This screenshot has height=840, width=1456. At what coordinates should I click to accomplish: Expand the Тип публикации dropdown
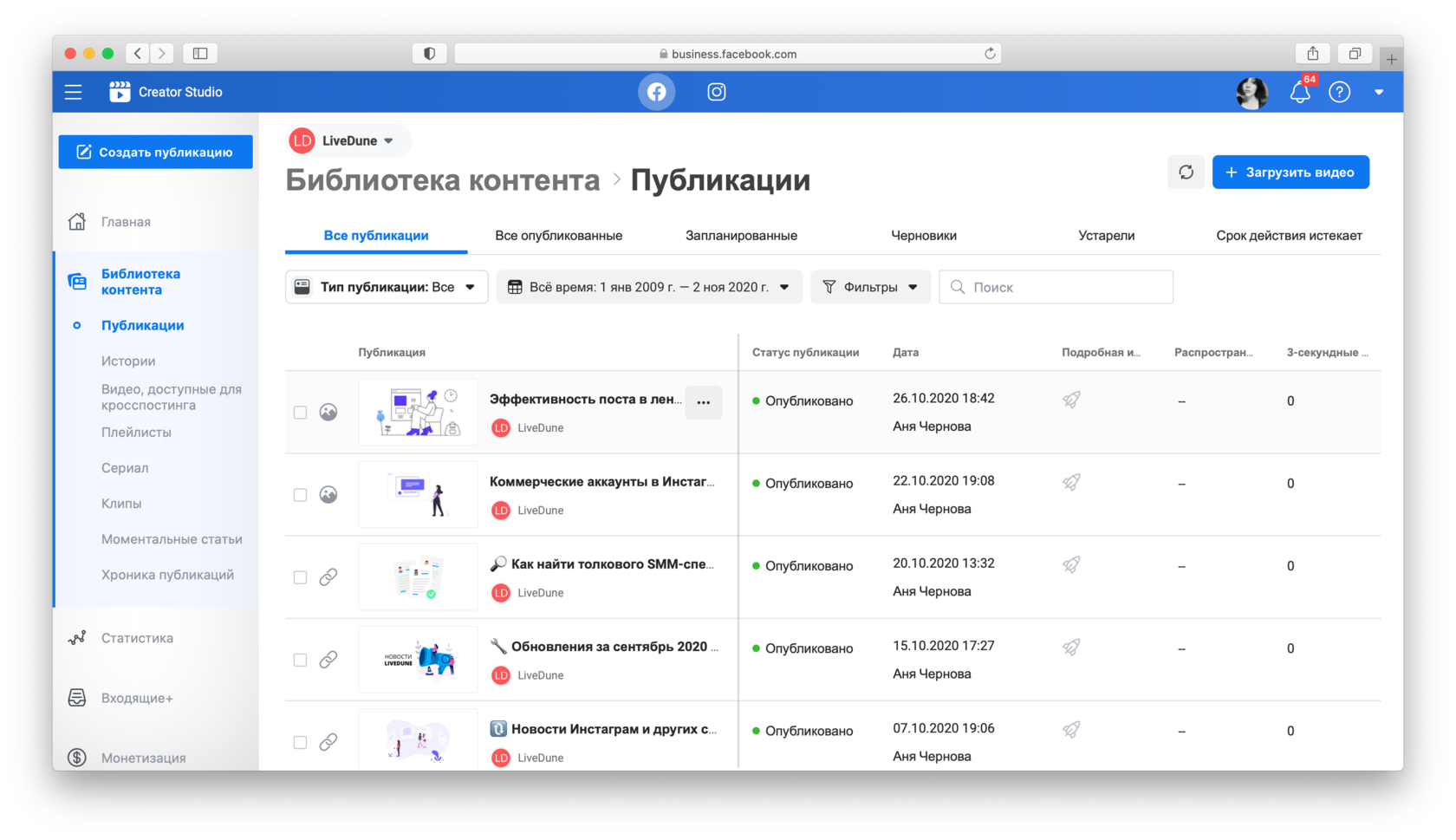click(386, 287)
